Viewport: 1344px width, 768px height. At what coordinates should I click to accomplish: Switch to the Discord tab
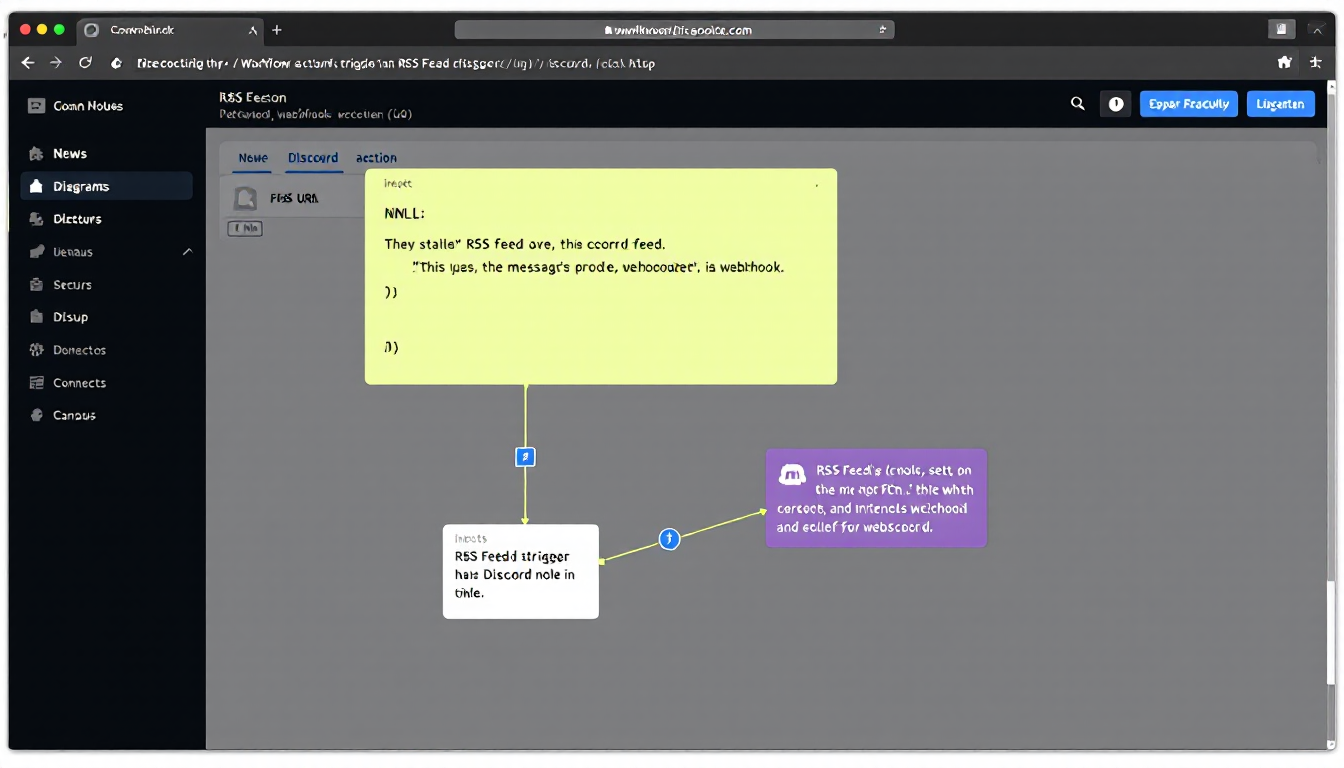(313, 158)
